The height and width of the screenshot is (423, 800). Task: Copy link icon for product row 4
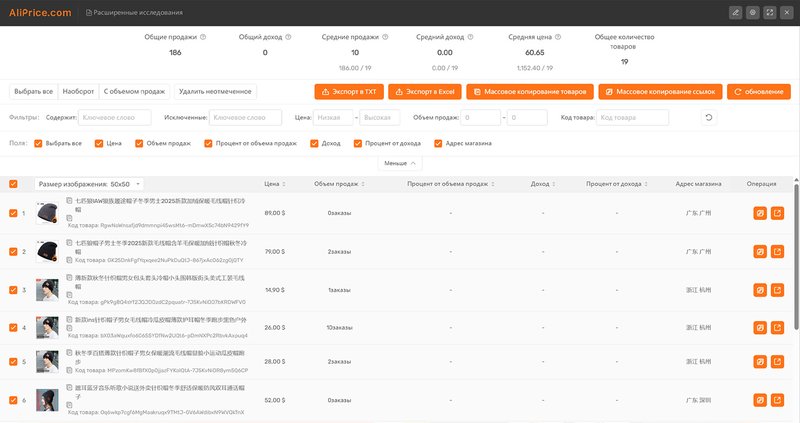(760, 328)
